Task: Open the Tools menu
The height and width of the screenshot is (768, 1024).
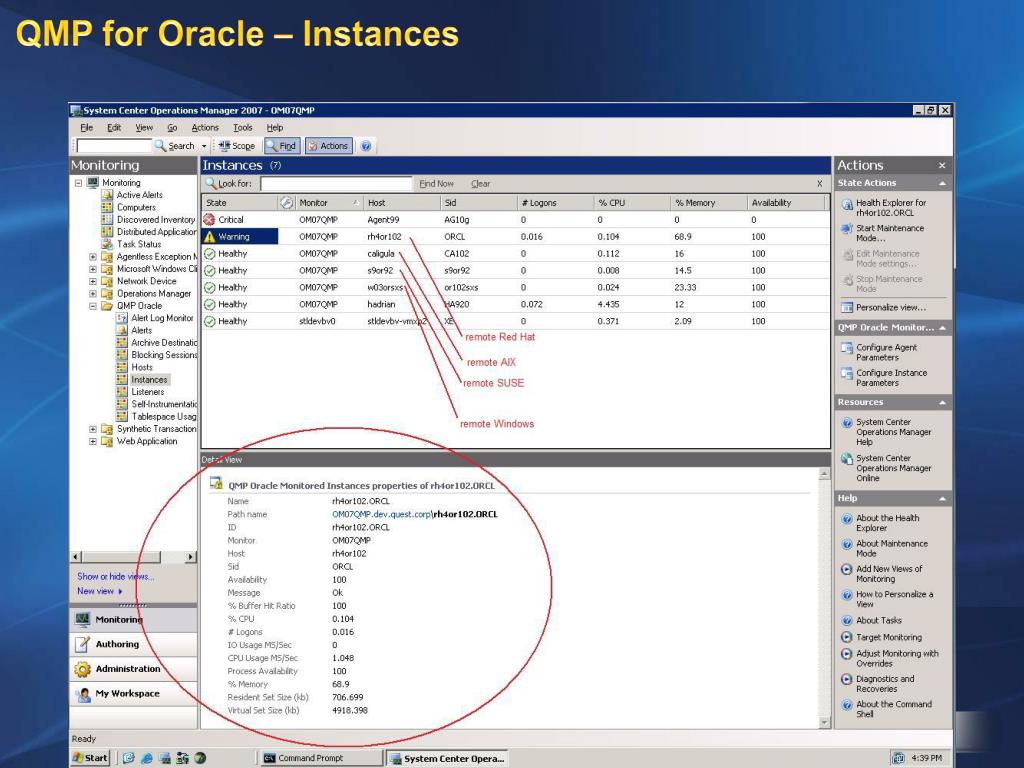Action: coord(242,128)
